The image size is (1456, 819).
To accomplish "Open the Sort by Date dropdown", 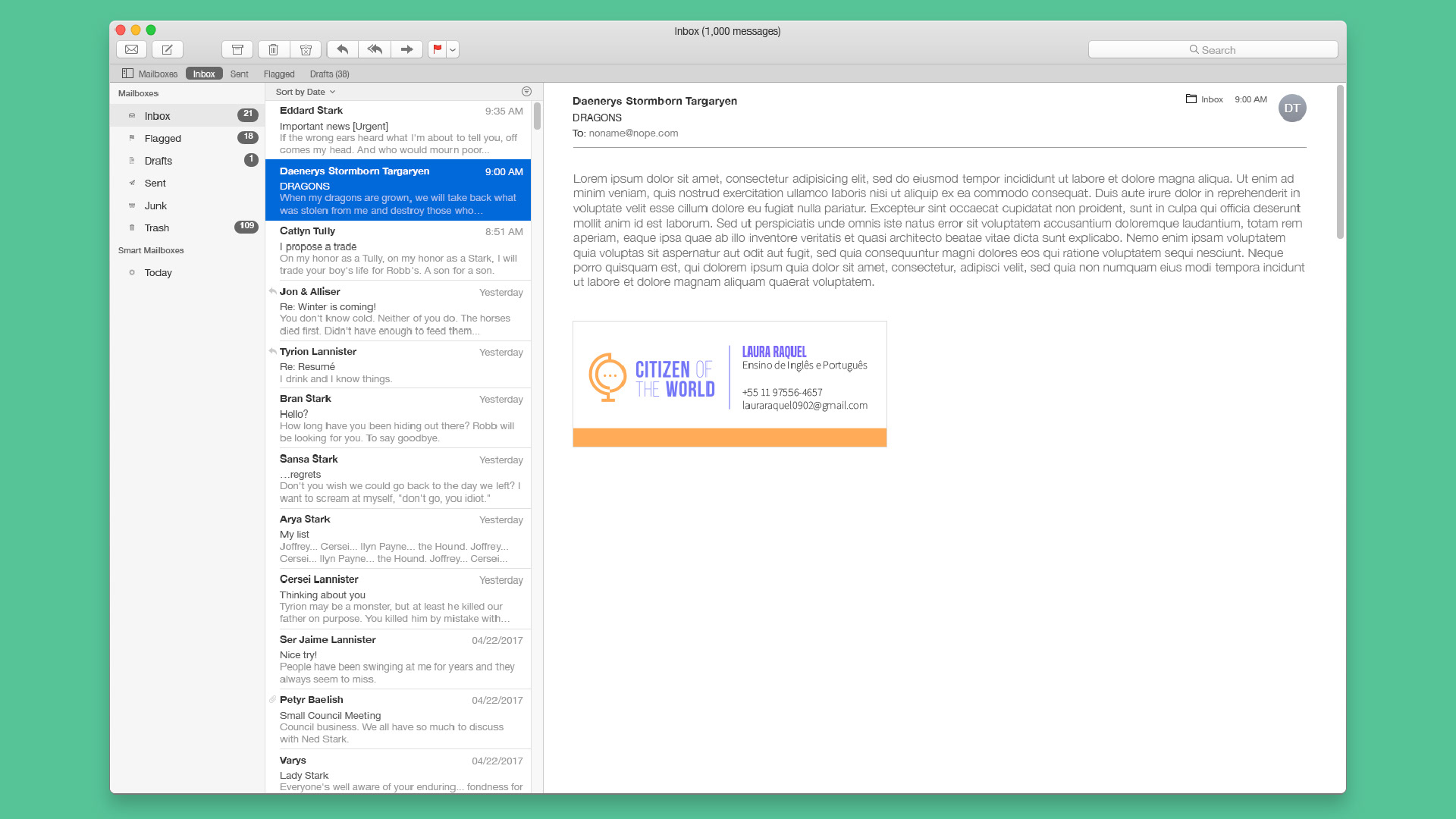I will (305, 92).
